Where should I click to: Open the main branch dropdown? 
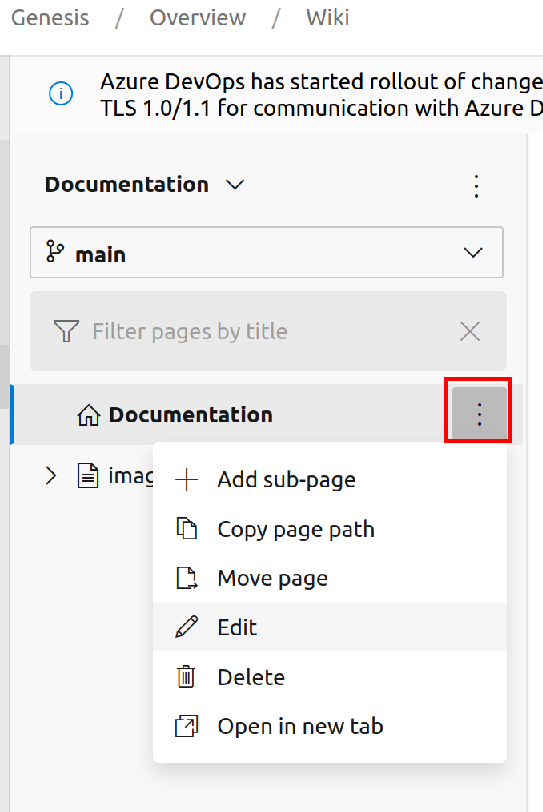coord(267,252)
